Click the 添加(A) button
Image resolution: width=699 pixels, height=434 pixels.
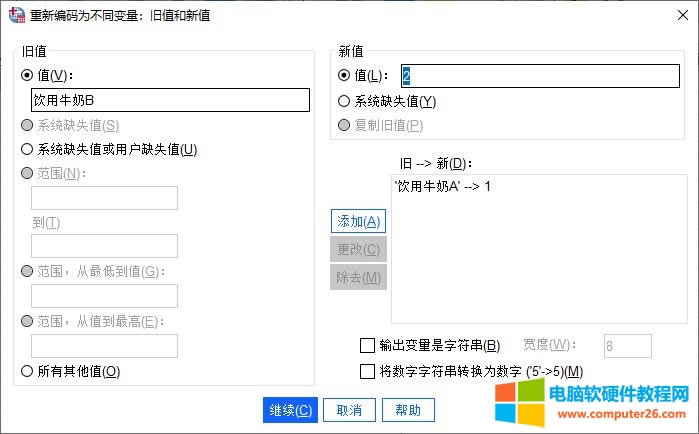point(358,221)
